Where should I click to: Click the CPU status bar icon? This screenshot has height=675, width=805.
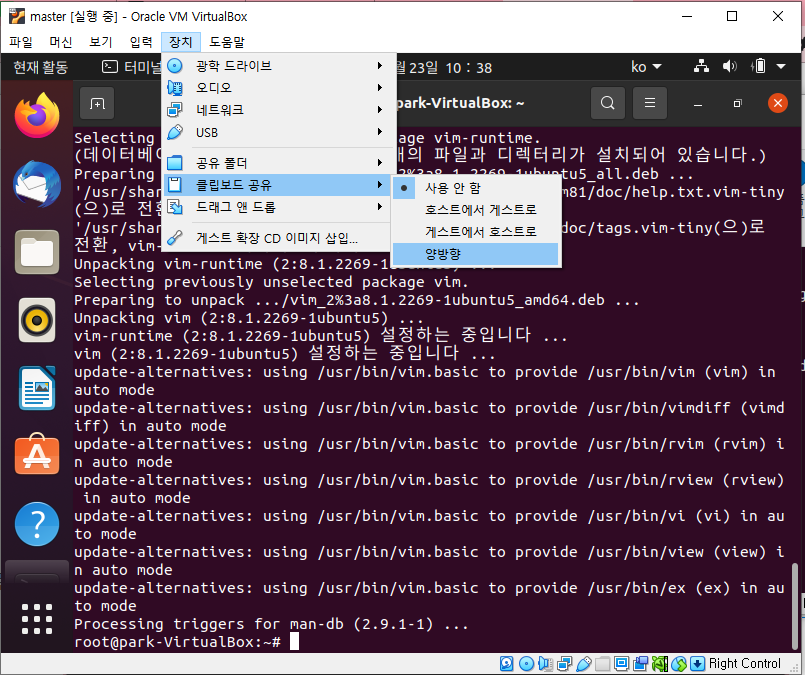(x=660, y=664)
